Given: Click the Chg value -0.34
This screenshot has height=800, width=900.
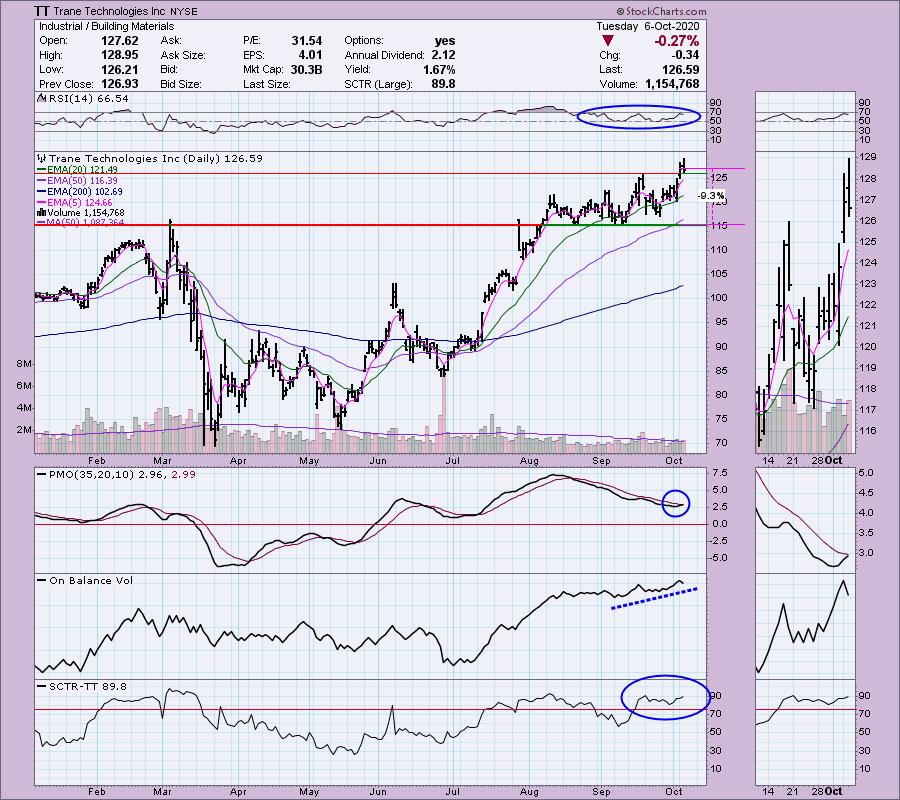Looking at the screenshot, I should [x=685, y=55].
